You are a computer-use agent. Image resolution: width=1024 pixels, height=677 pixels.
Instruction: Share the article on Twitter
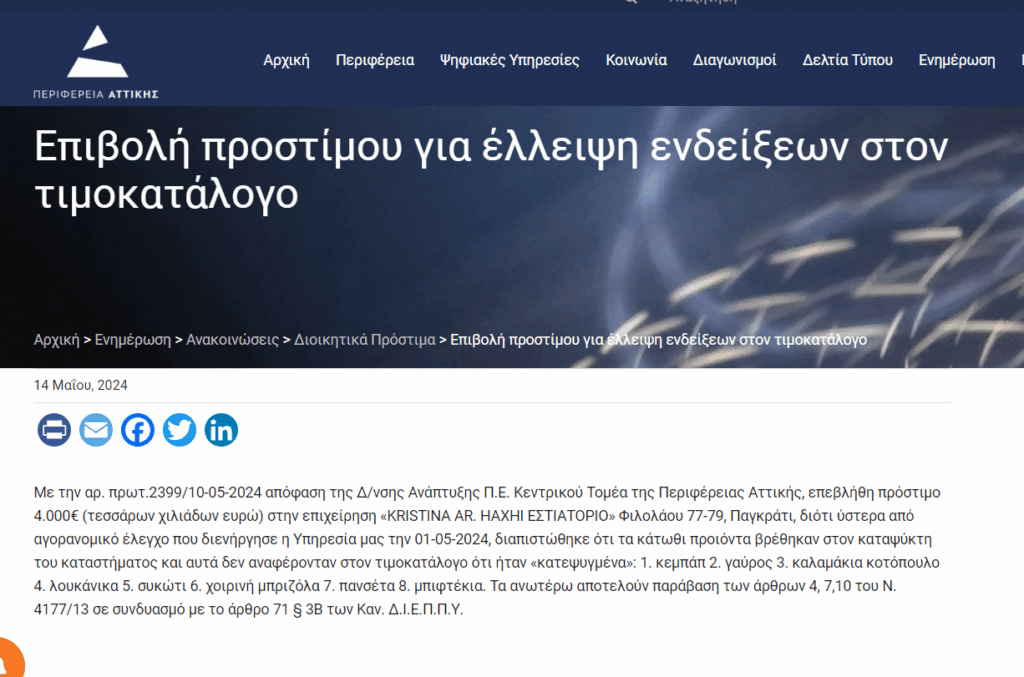coord(180,430)
